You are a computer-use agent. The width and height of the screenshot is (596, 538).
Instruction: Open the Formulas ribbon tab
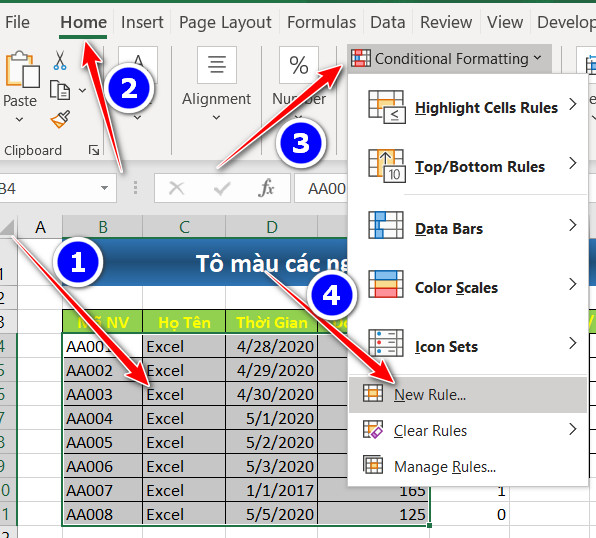[322, 22]
